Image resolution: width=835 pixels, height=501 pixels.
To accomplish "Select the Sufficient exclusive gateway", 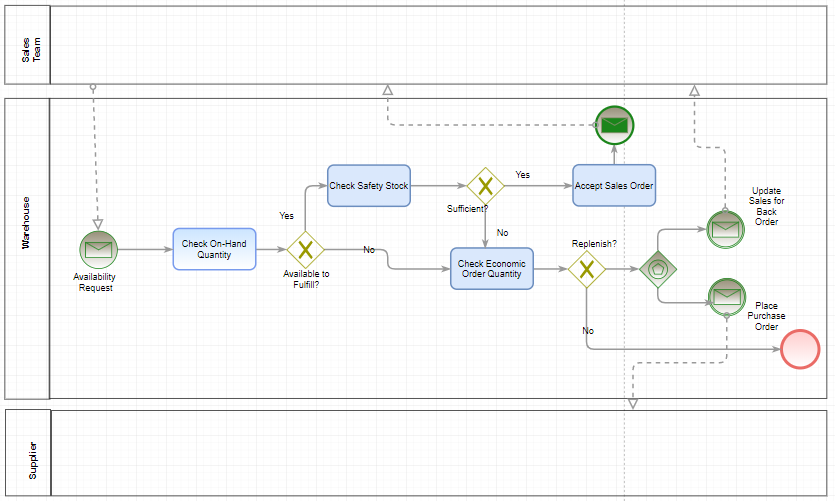I will click(485, 186).
